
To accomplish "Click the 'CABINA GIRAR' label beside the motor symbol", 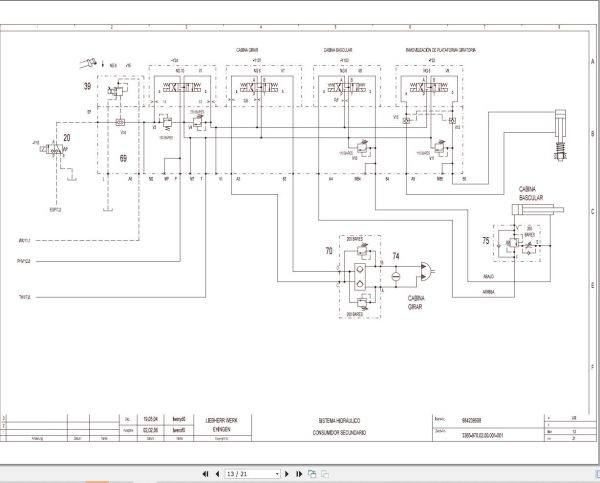I will 416,302.
